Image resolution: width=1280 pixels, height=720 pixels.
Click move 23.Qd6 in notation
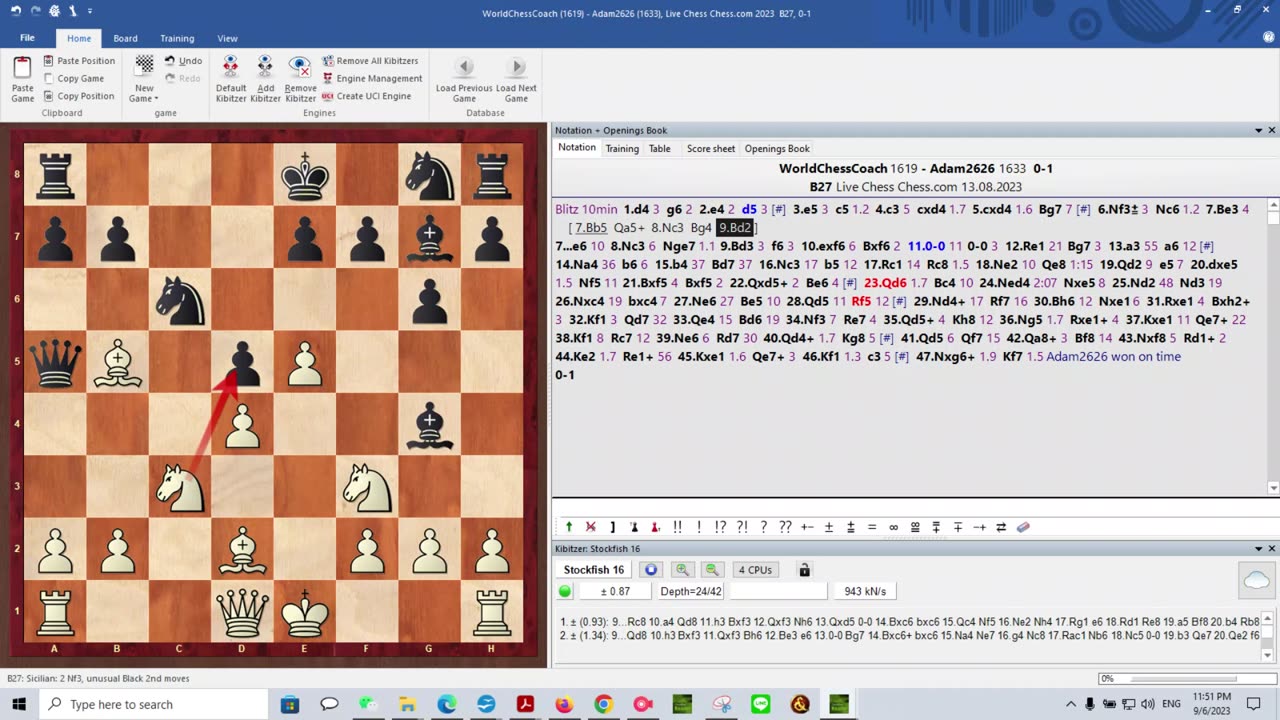(885, 283)
